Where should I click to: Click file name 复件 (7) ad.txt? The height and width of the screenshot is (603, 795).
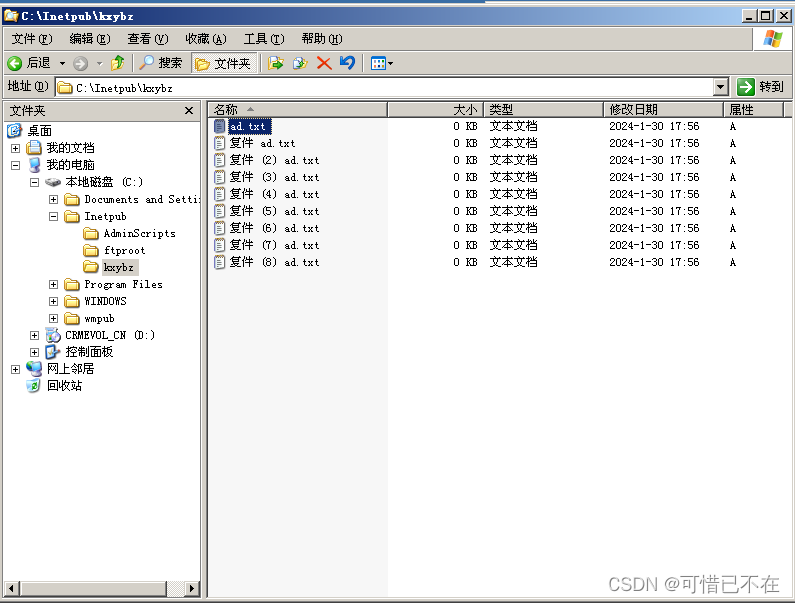click(x=274, y=245)
